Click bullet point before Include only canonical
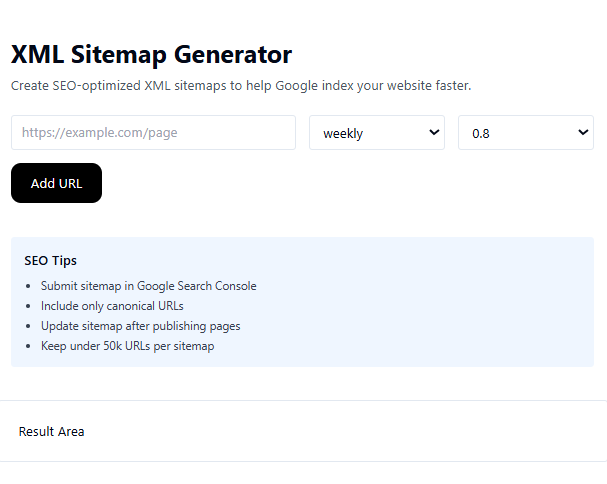 tap(27, 306)
